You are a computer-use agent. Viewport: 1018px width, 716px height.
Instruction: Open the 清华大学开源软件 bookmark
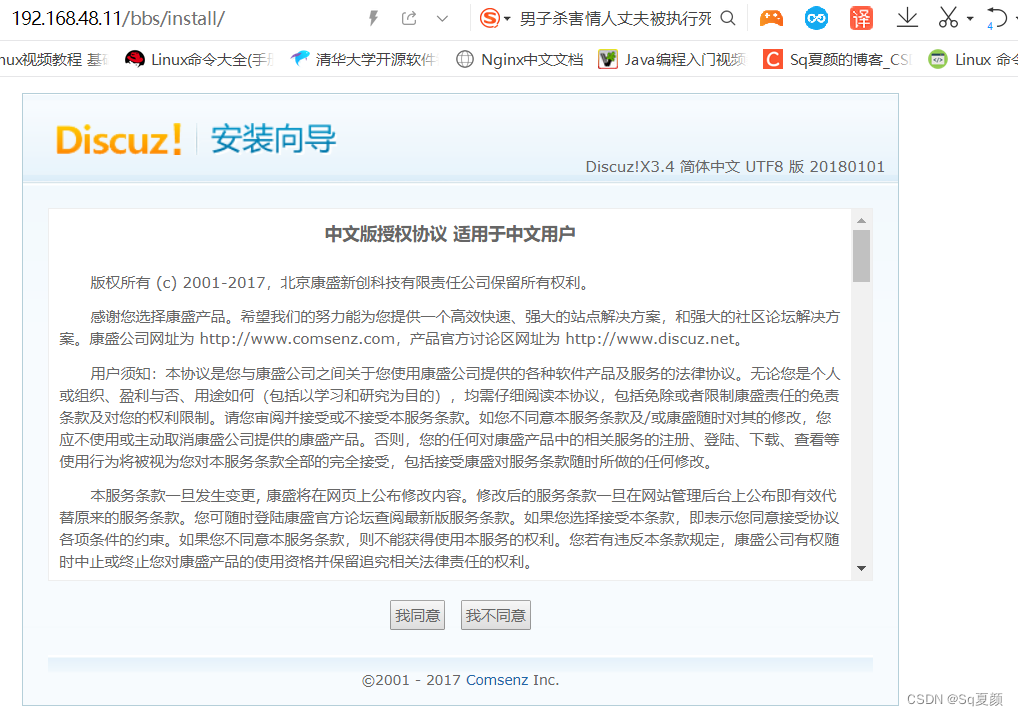364,60
